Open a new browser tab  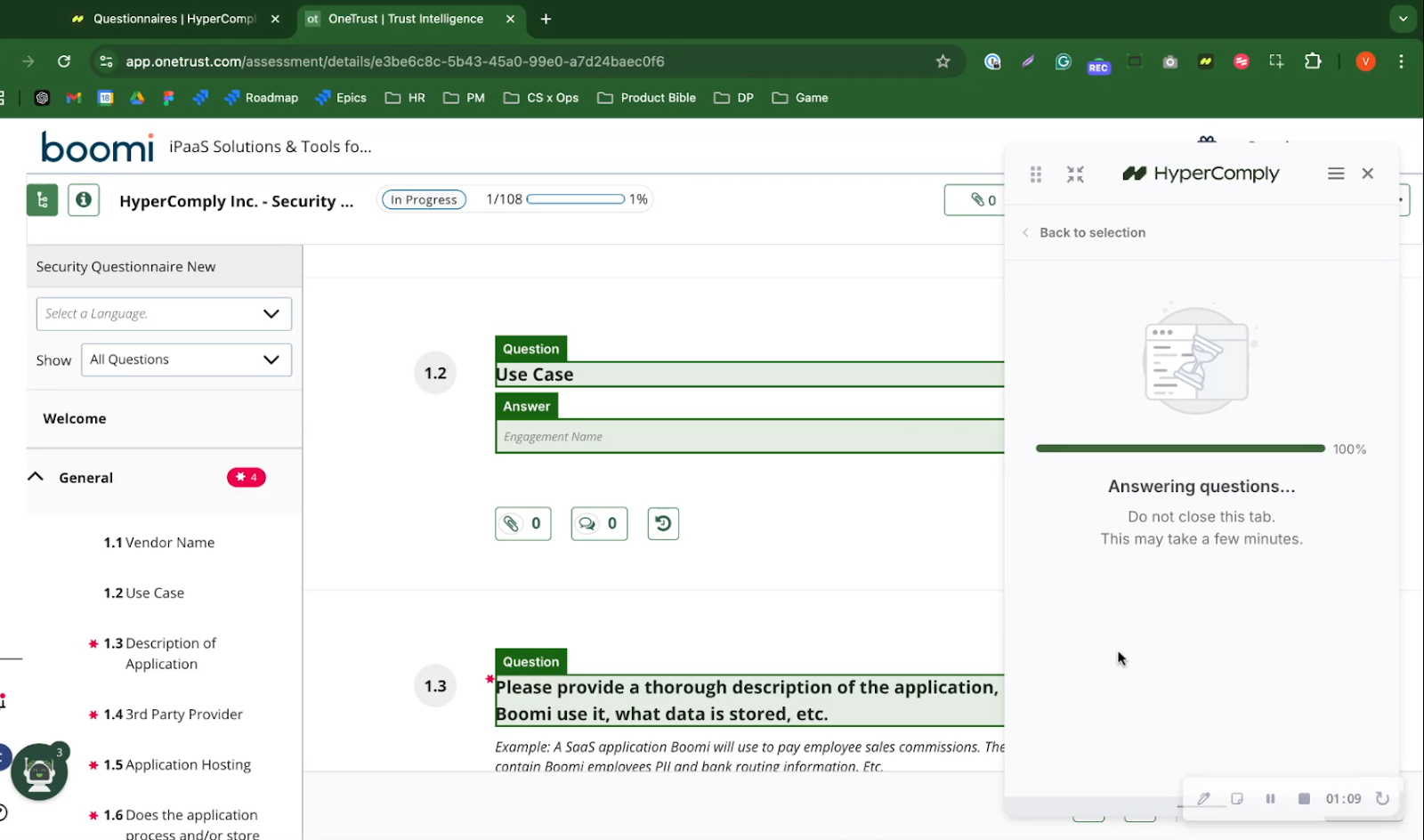(x=546, y=19)
